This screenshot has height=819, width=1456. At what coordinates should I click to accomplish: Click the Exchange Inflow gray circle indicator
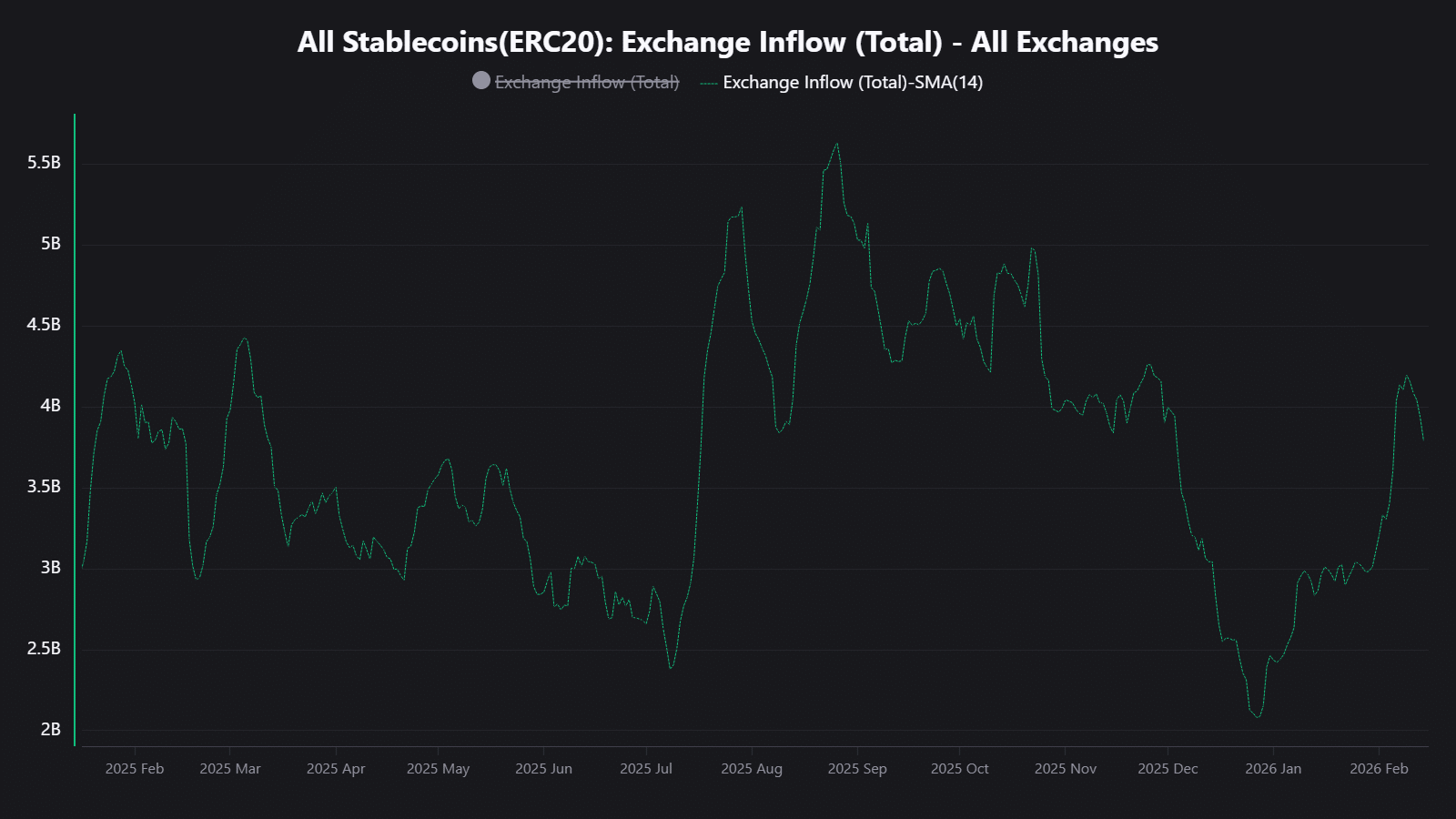click(x=480, y=82)
